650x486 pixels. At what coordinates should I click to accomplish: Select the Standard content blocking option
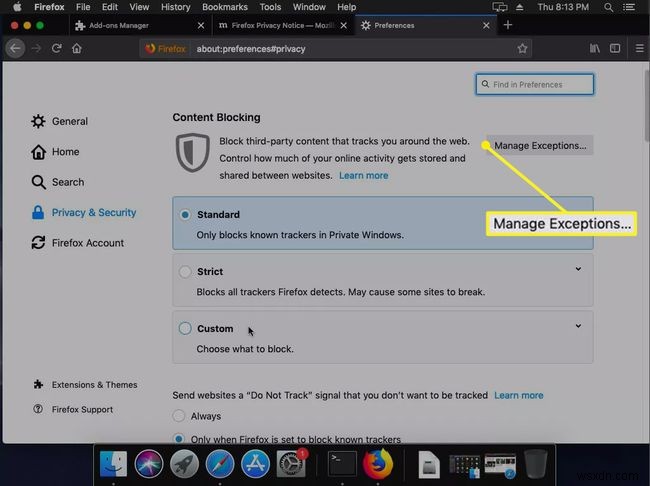(185, 214)
